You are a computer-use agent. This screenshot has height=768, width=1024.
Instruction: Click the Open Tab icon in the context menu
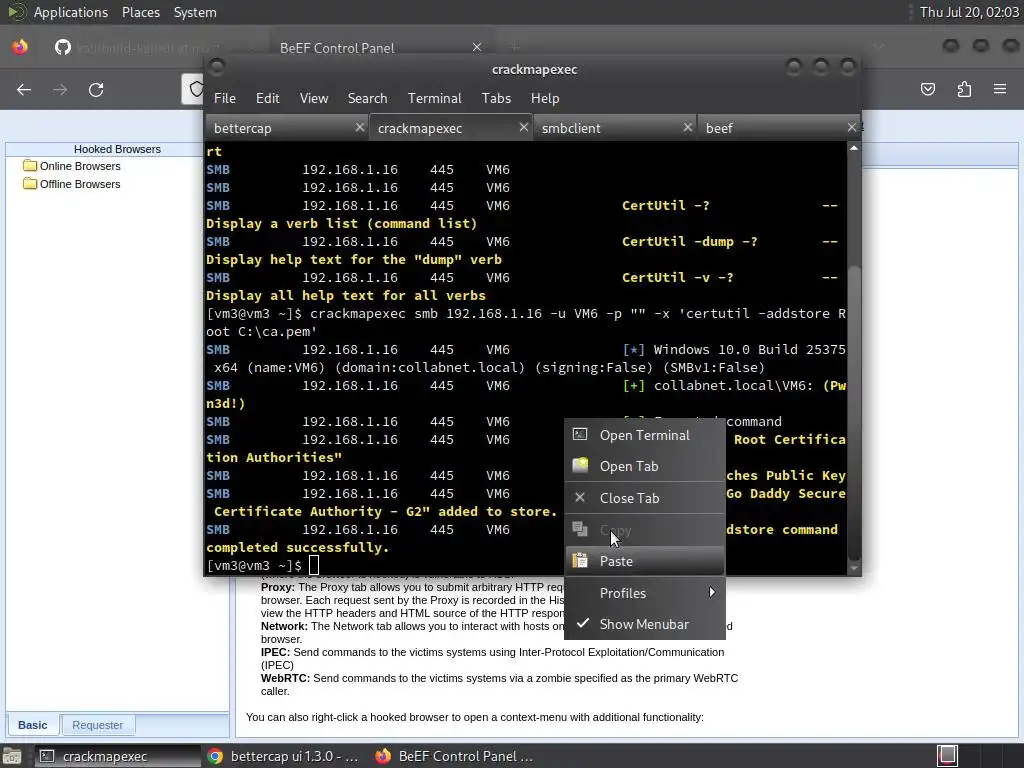580,466
